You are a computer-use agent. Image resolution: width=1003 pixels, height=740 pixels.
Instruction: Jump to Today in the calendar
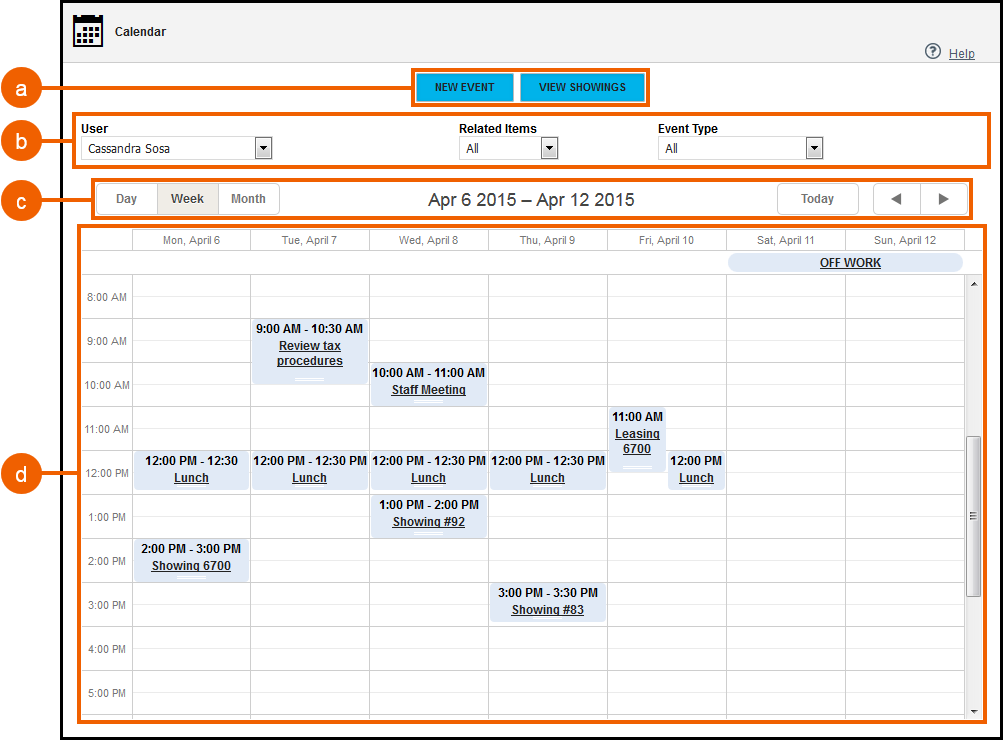pos(817,199)
